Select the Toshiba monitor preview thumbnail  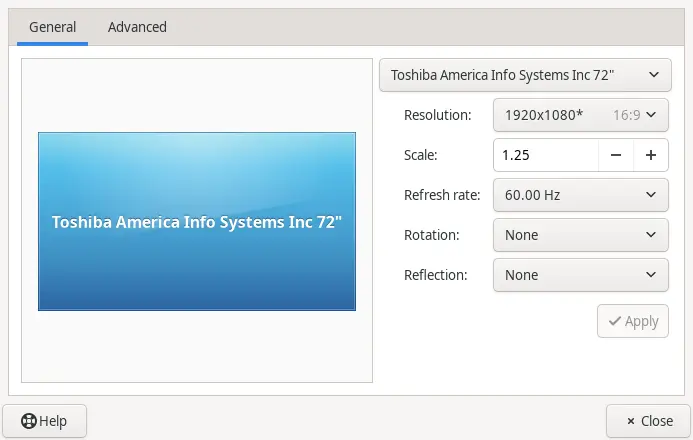click(197, 221)
